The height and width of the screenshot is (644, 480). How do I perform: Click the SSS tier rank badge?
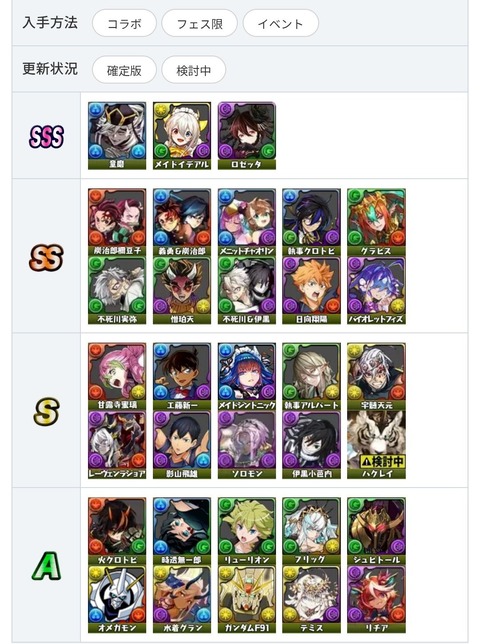[46, 136]
